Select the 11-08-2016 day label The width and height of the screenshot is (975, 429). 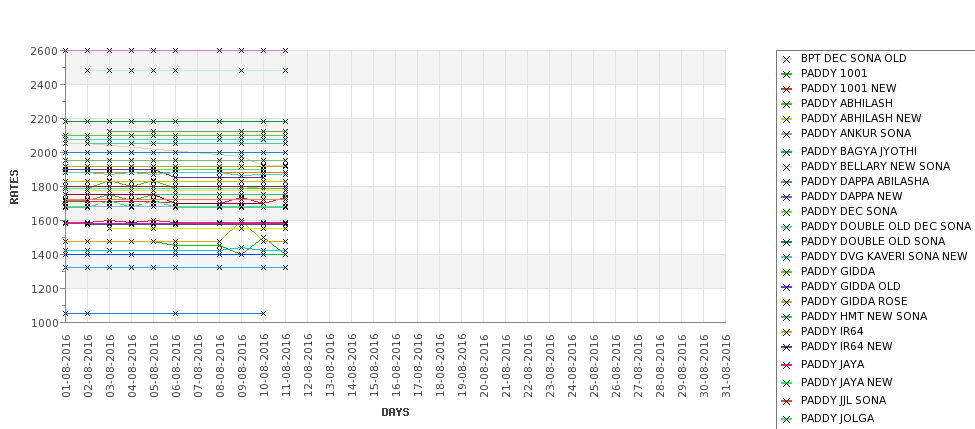coord(286,366)
